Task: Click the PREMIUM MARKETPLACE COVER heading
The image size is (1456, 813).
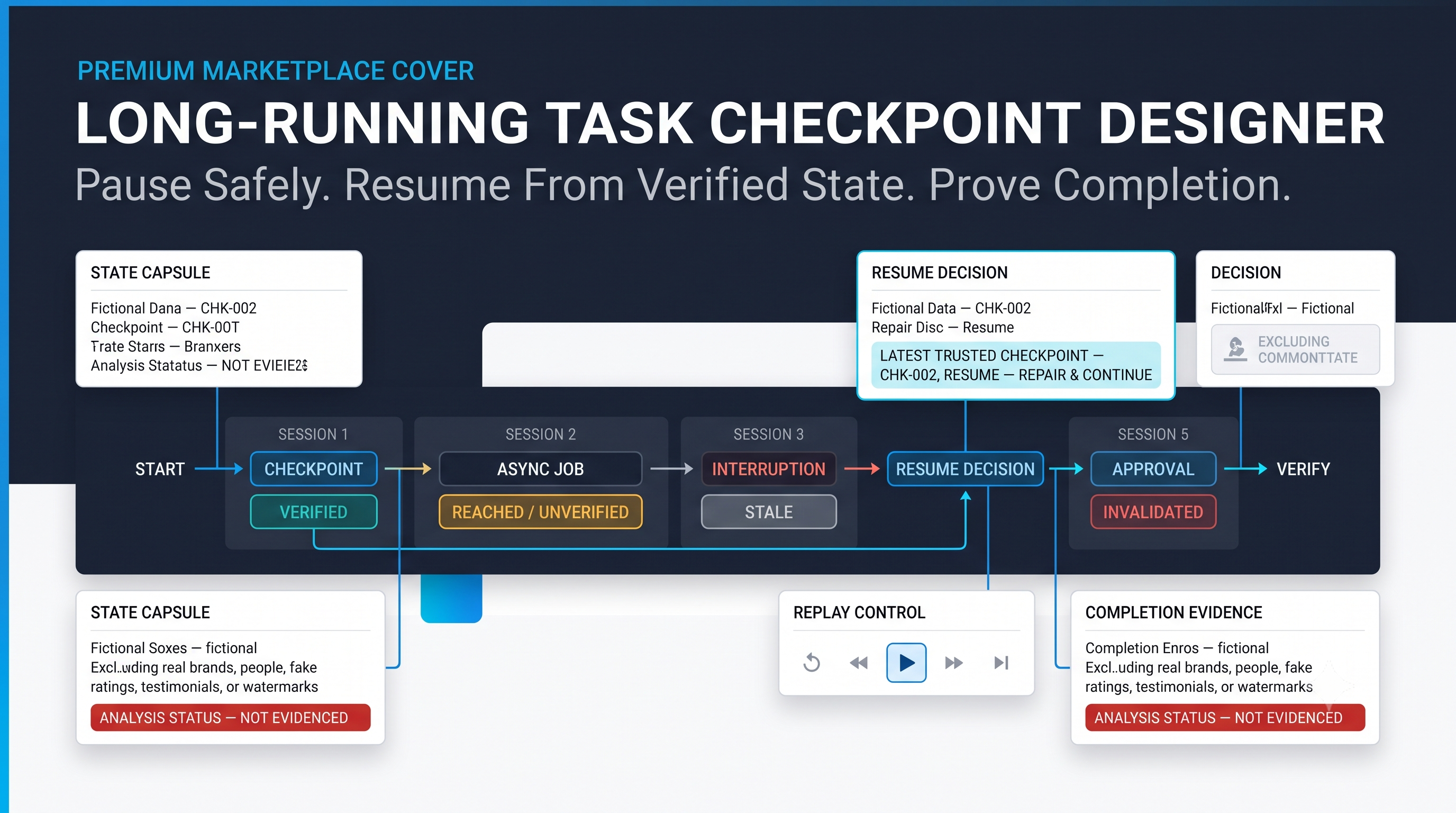Action: click(x=275, y=71)
